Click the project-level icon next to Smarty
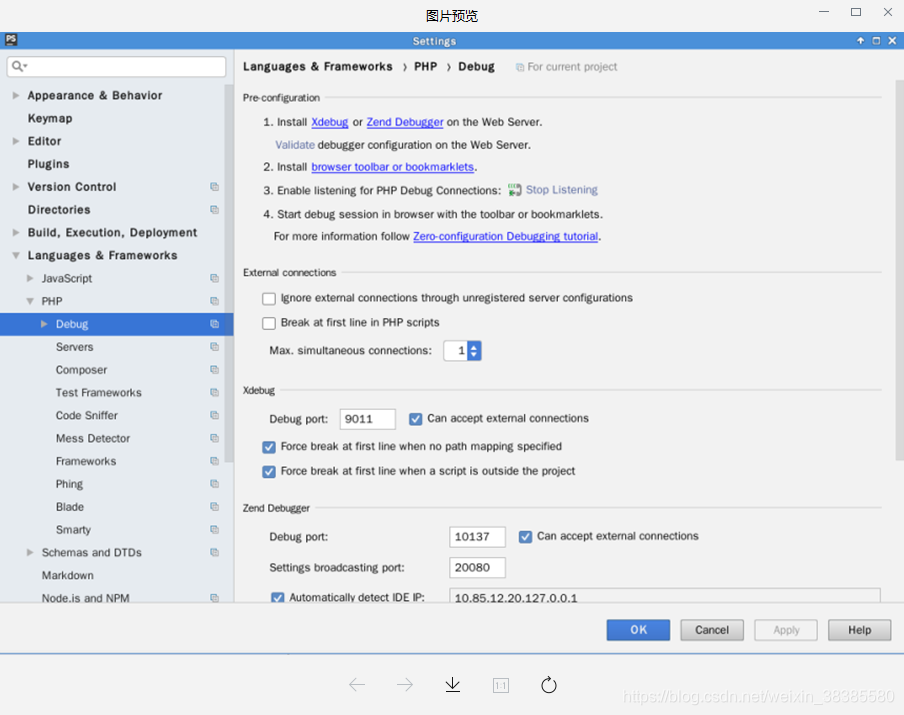This screenshot has height=715, width=904. (214, 529)
